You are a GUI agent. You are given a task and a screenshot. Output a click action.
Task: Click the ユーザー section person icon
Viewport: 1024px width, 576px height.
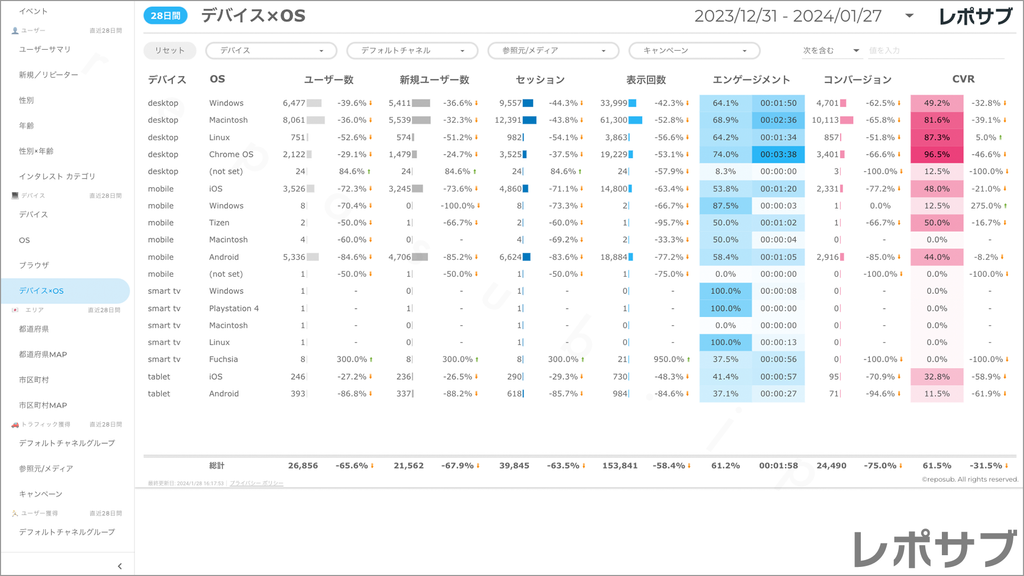[x=14, y=30]
